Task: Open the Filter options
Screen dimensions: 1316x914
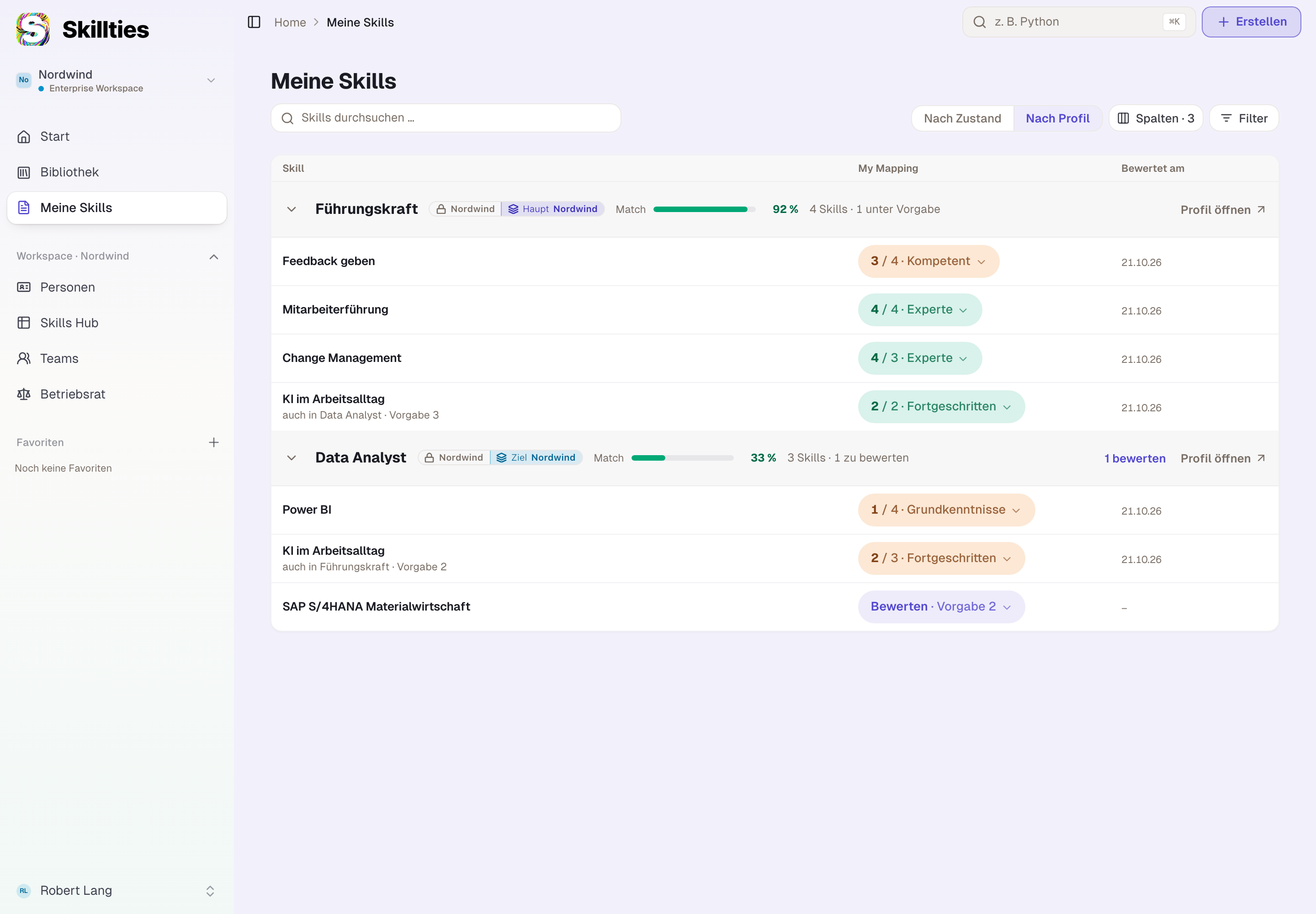Action: 1243,118
